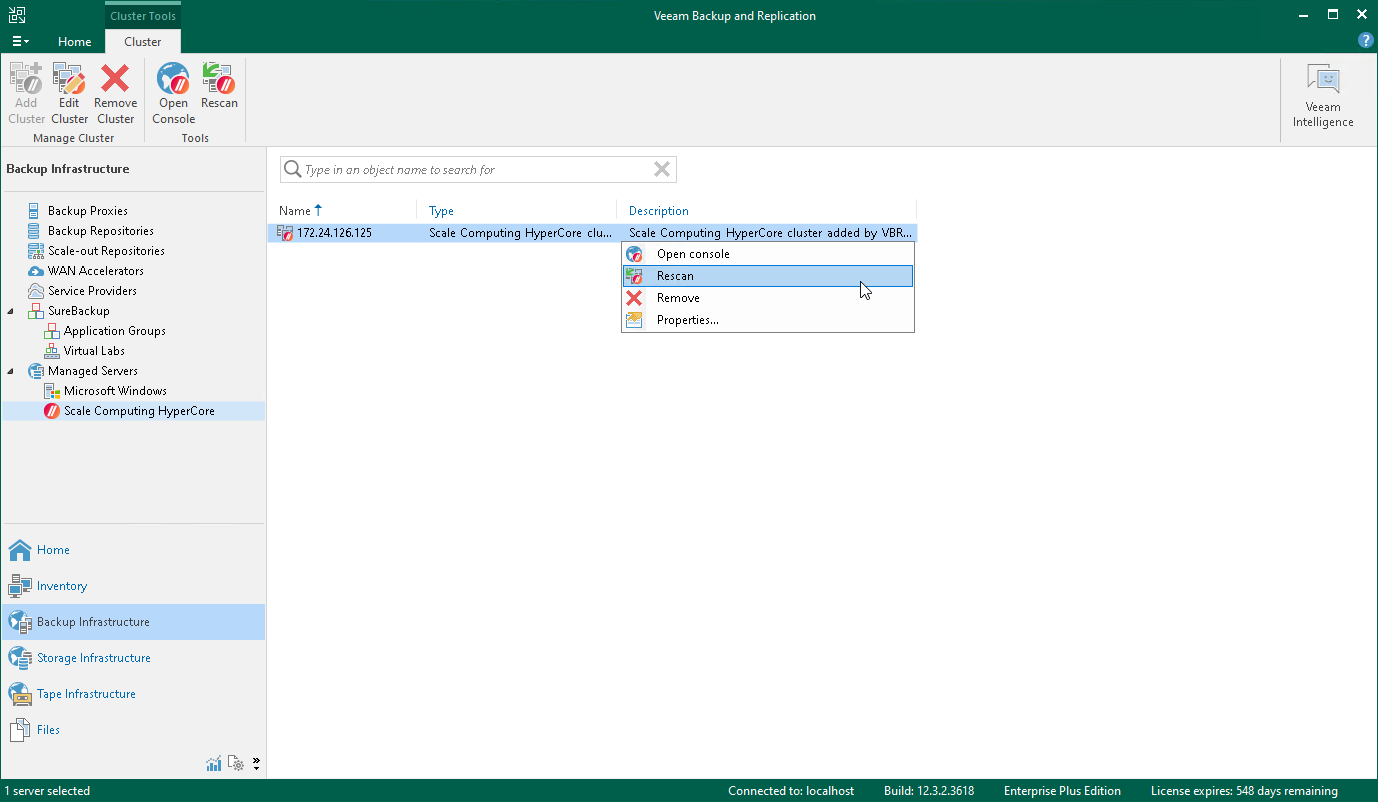
Task: Collapse the Managed Servers node using its arrow
Action: point(12,371)
